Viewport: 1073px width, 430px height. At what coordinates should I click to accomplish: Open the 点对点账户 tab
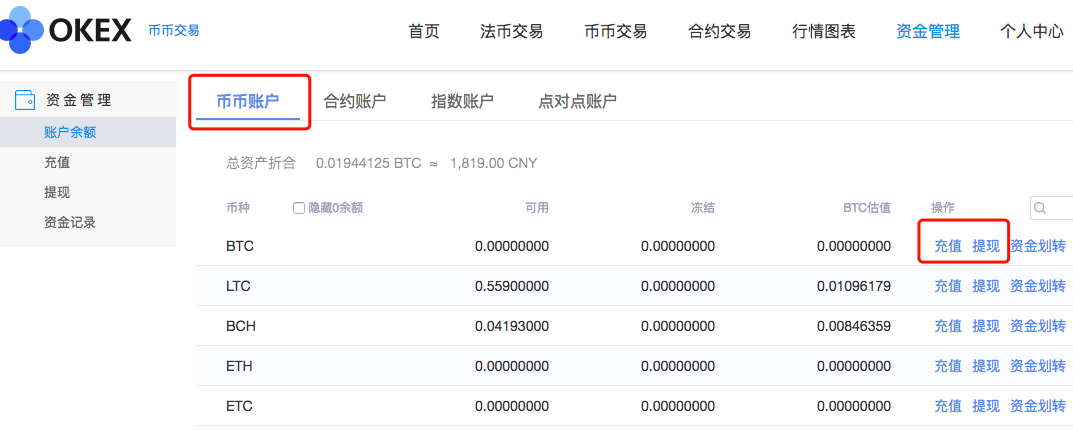[x=577, y=101]
